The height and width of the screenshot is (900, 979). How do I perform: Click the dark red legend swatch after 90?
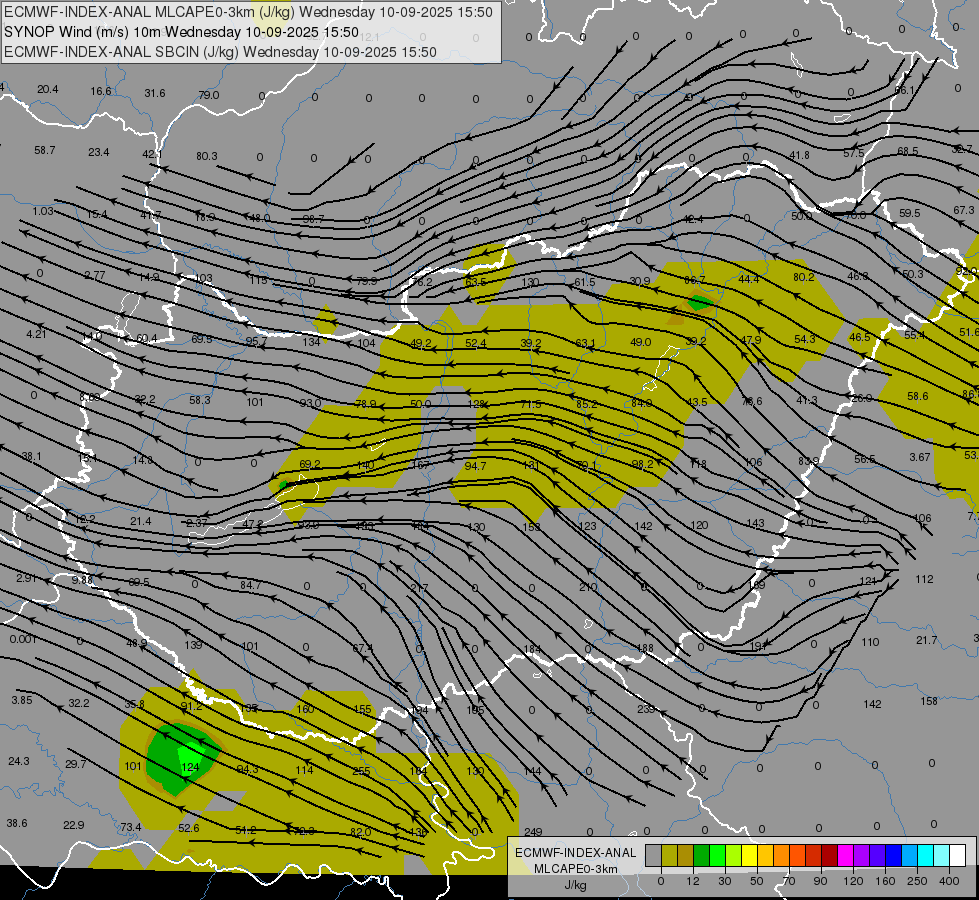pyautogui.click(x=829, y=855)
